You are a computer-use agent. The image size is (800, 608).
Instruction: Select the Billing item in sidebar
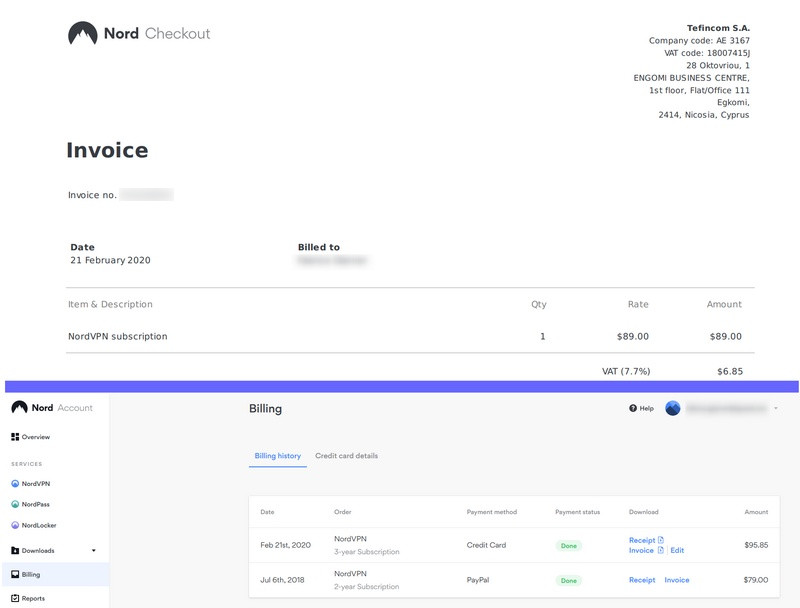30,575
